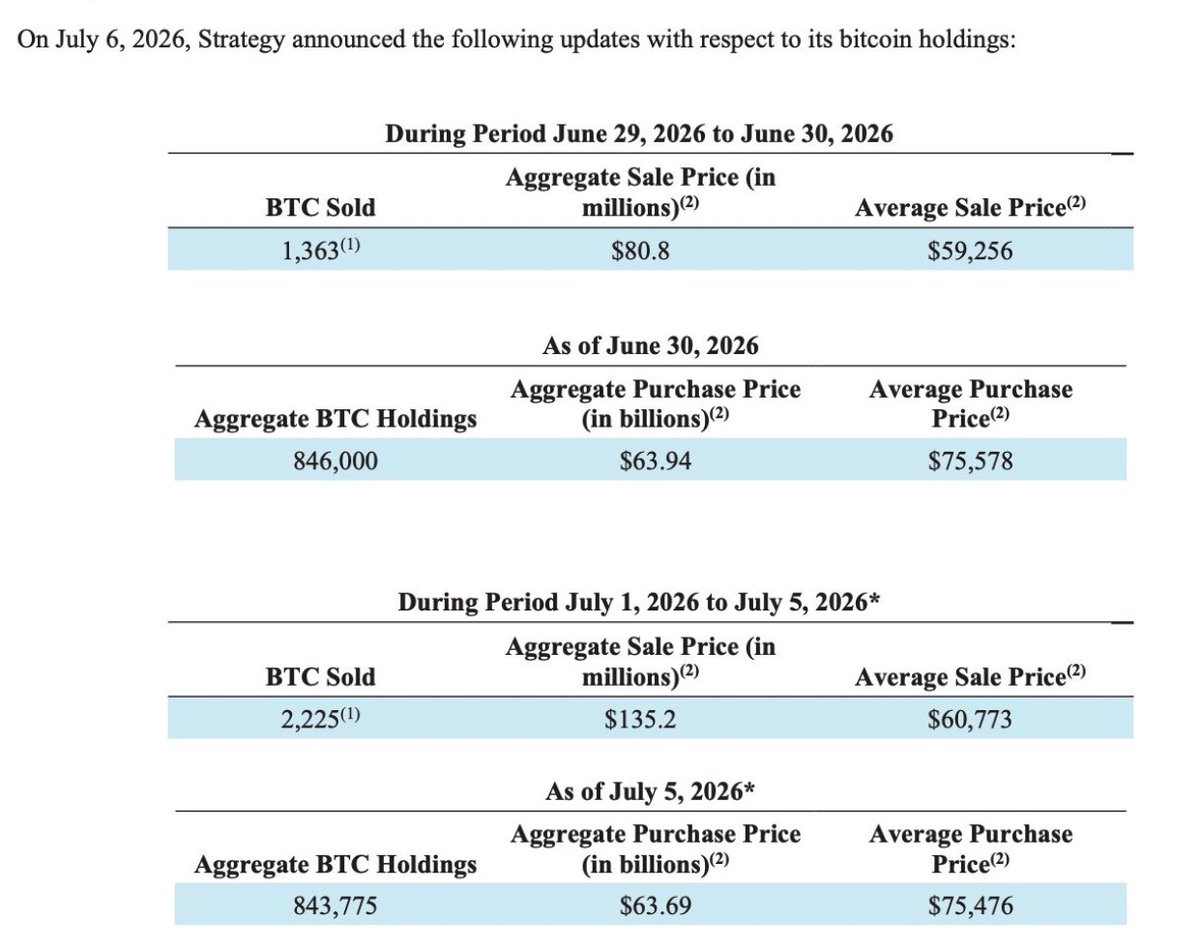Click the second 'Average Sale Price' column header

[970, 677]
